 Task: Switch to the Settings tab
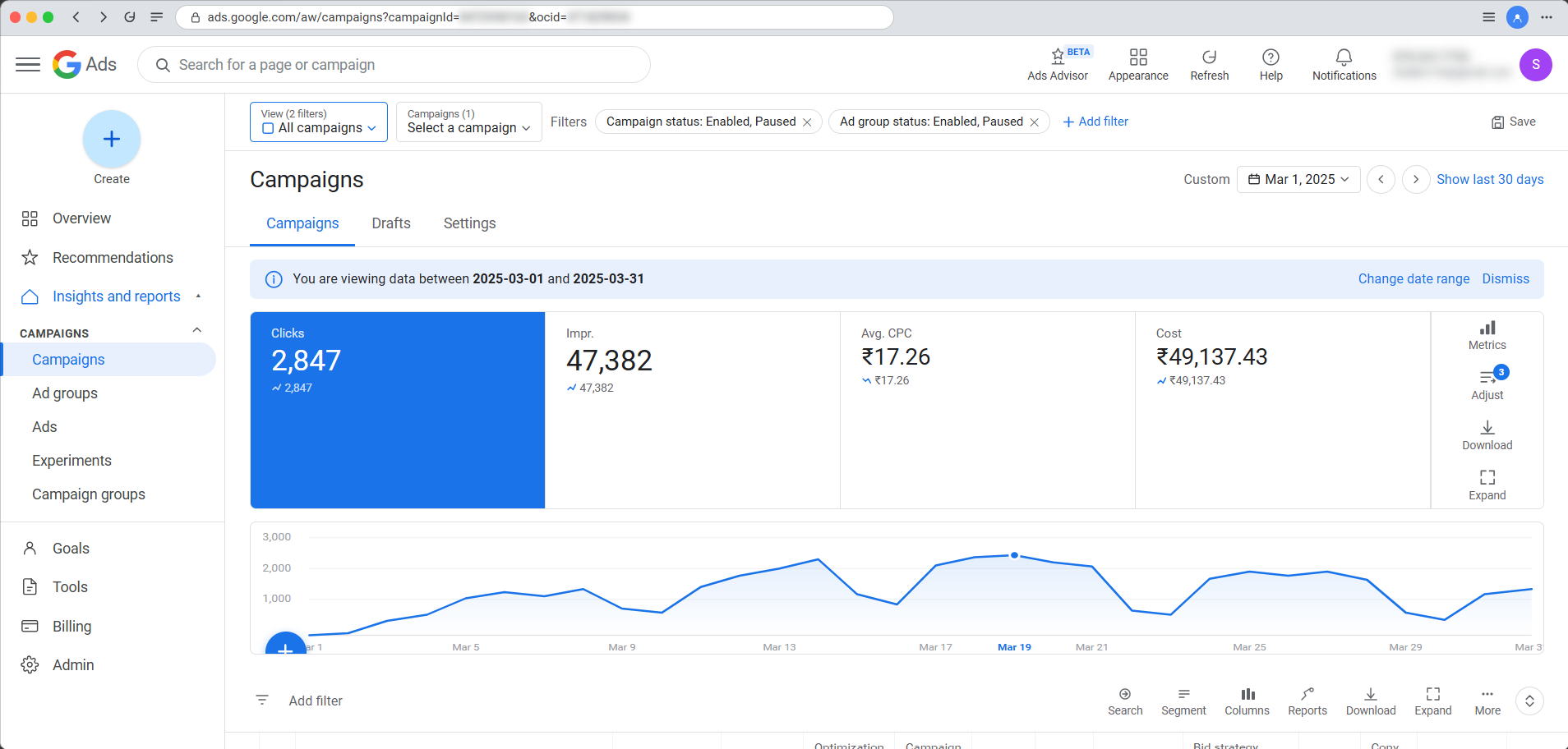[469, 223]
